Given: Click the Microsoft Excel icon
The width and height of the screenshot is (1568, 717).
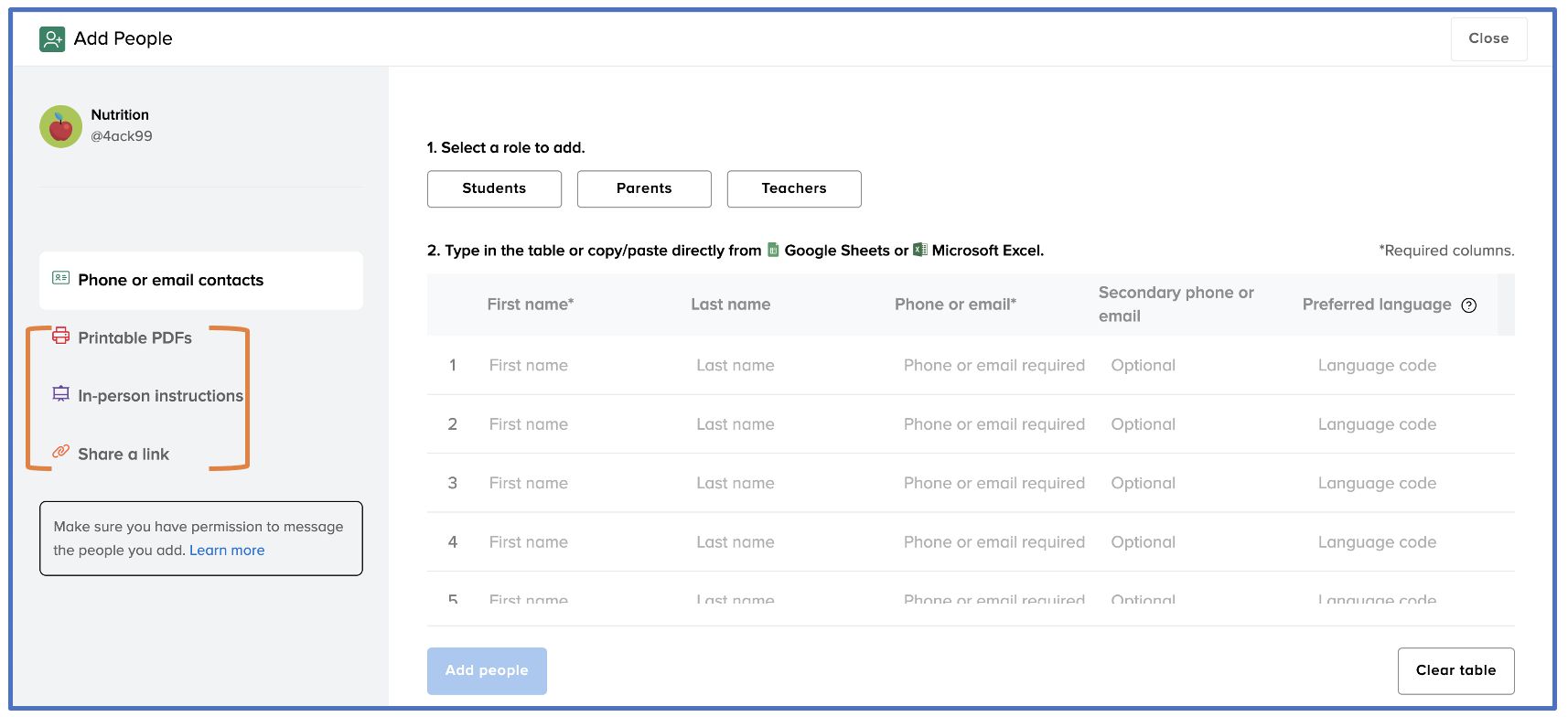Looking at the screenshot, I should click(920, 250).
